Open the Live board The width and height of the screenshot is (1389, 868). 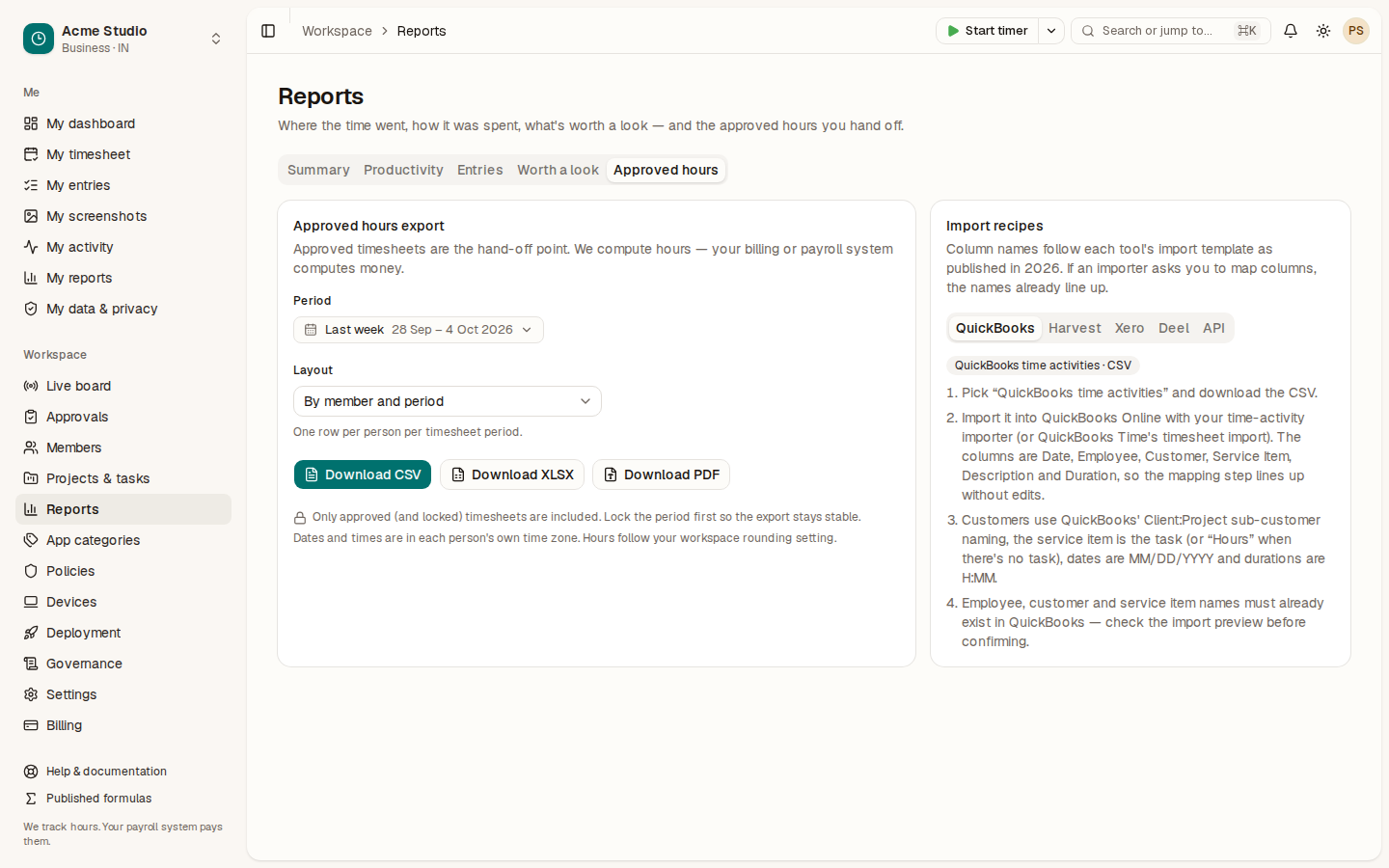pyautogui.click(x=123, y=386)
